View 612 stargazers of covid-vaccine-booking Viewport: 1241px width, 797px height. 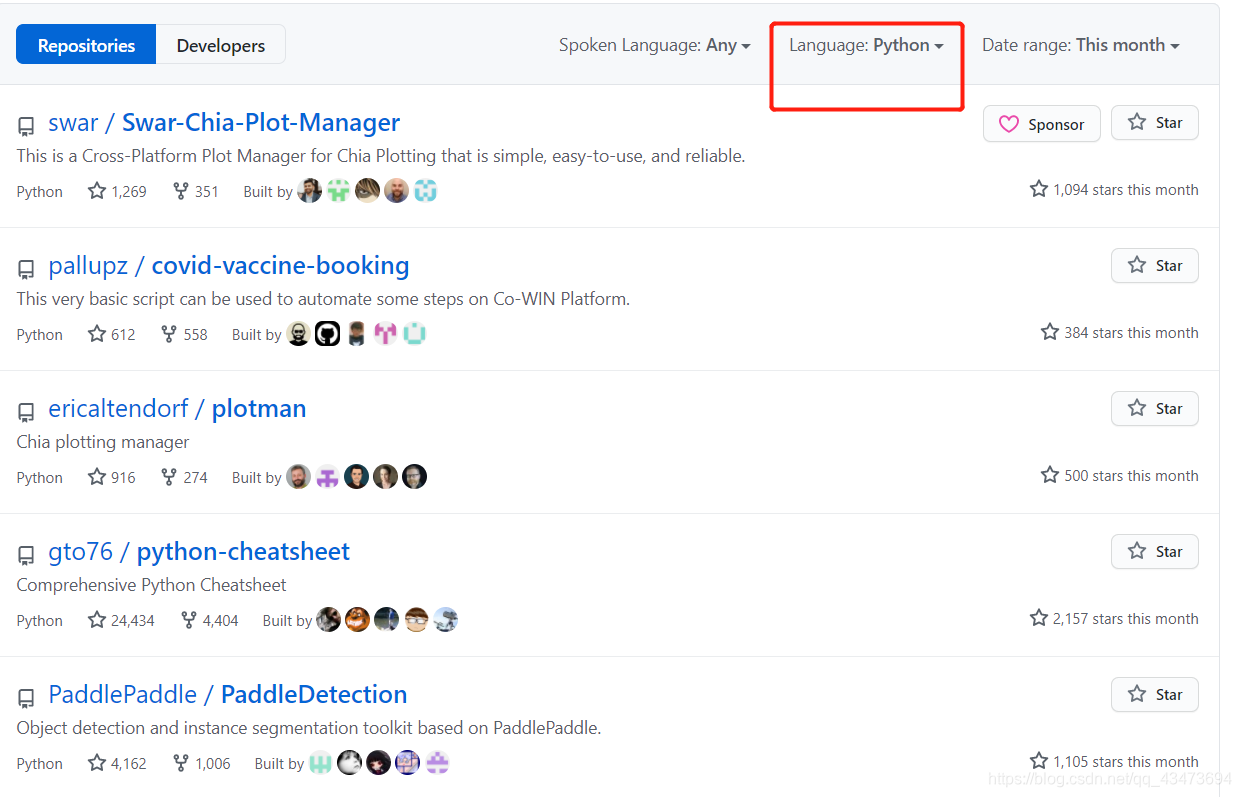coord(112,334)
